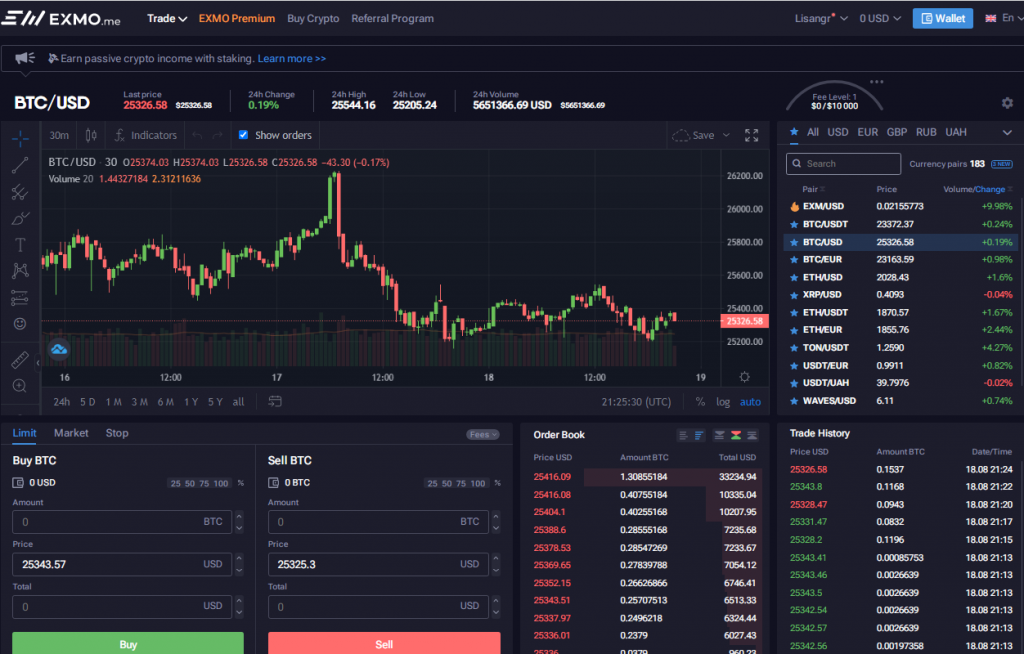Click the announcements megaphone icon
This screenshot has height=654, width=1024.
tap(25, 58)
